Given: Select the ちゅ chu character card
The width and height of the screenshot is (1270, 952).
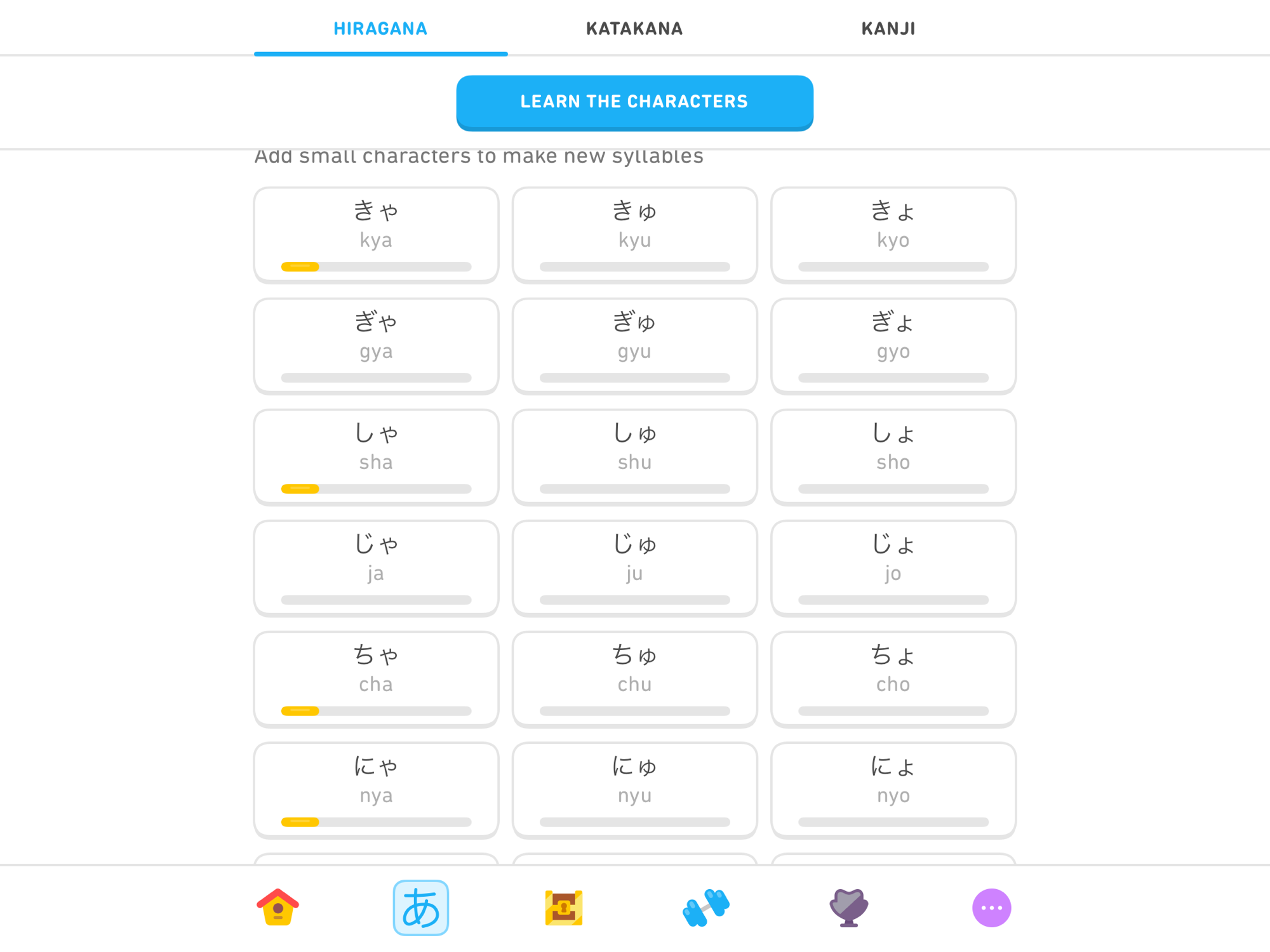Looking at the screenshot, I should pyautogui.click(x=634, y=679).
